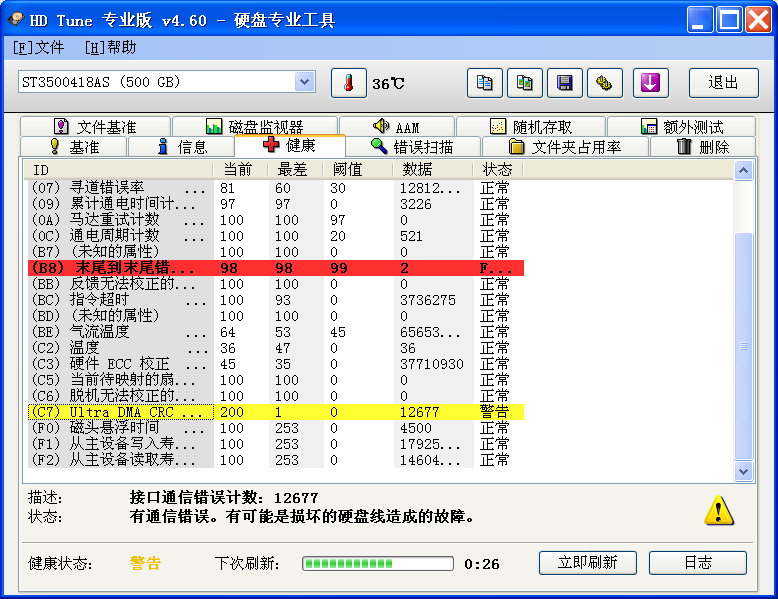Select the (F2) 从主设备读取寿 row
Image resolution: width=778 pixels, height=599 pixels.
pos(276,460)
